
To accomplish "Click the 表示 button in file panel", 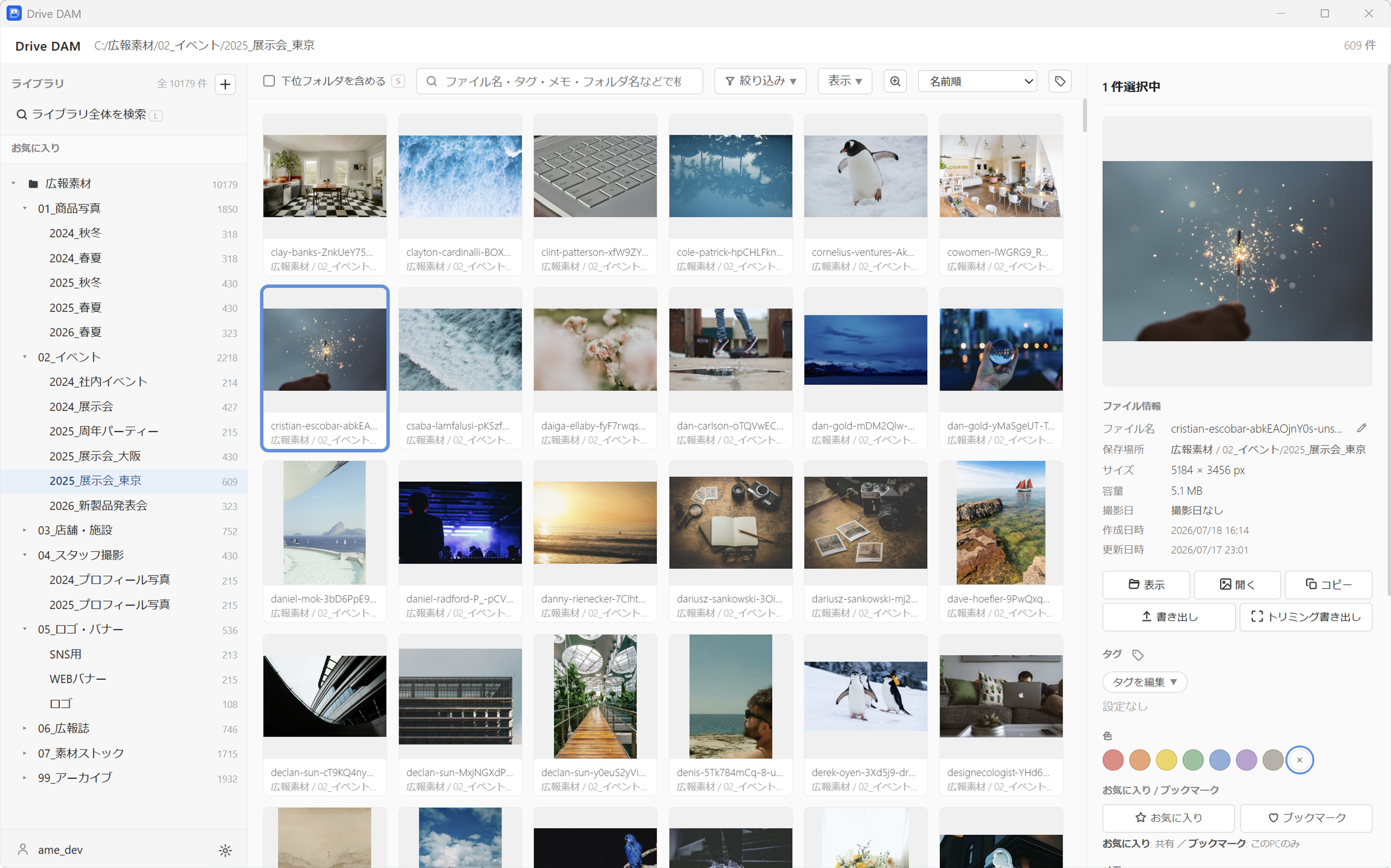I will 1146,585.
